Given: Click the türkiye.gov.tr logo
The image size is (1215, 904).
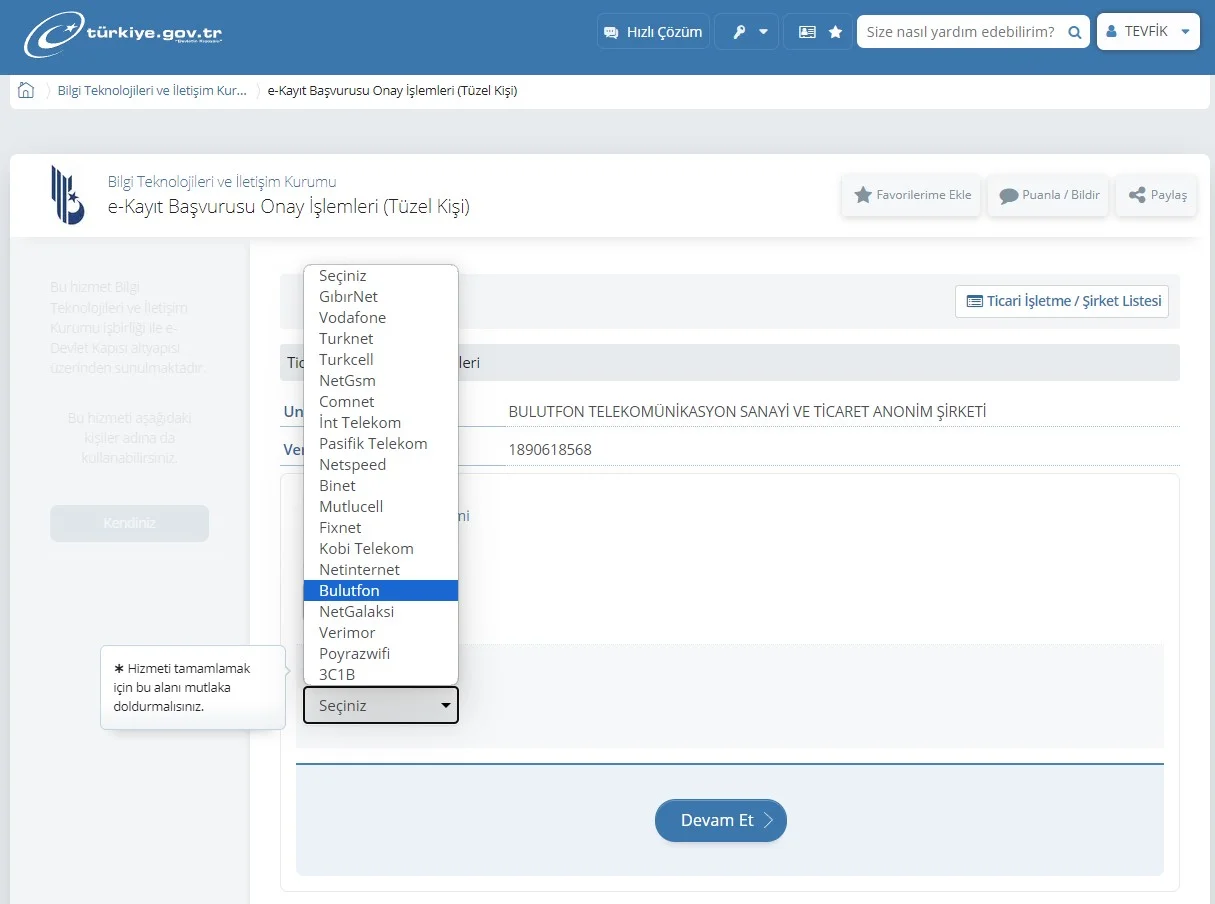Looking at the screenshot, I should click(x=123, y=35).
